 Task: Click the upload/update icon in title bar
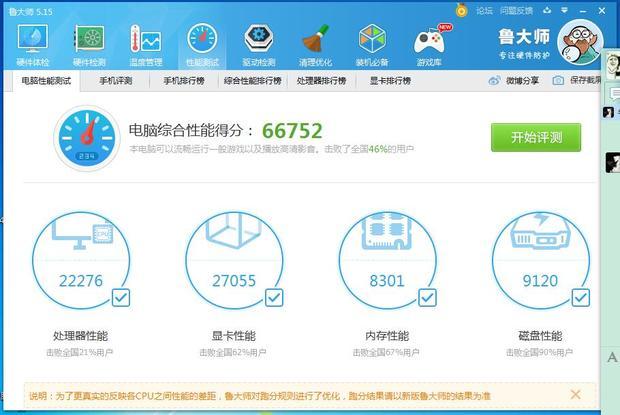(x=547, y=10)
